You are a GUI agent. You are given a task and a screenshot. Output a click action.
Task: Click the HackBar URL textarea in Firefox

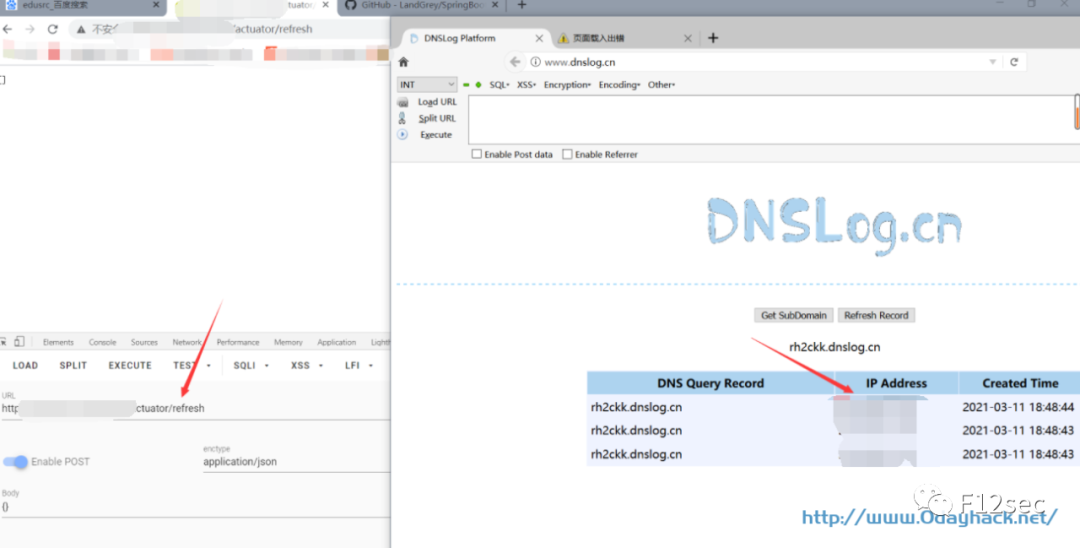point(771,120)
